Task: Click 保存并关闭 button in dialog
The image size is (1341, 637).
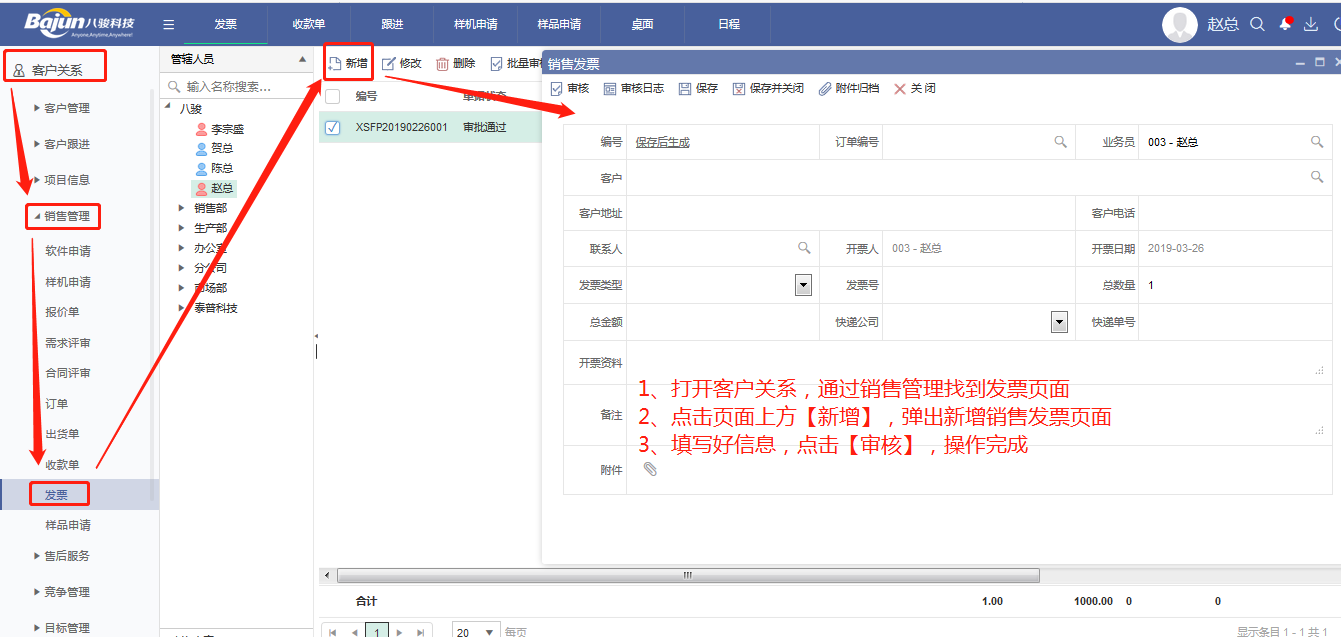Action: (x=768, y=89)
